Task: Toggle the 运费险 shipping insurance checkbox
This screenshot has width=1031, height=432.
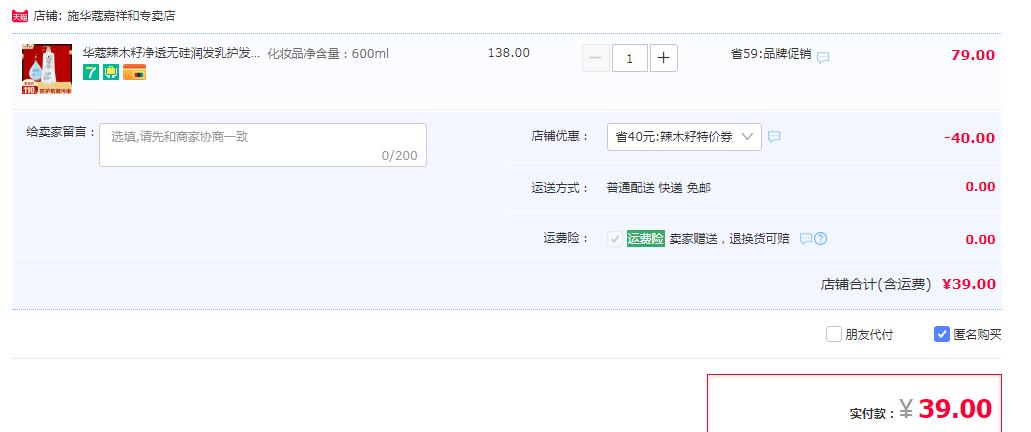Action: [x=615, y=239]
